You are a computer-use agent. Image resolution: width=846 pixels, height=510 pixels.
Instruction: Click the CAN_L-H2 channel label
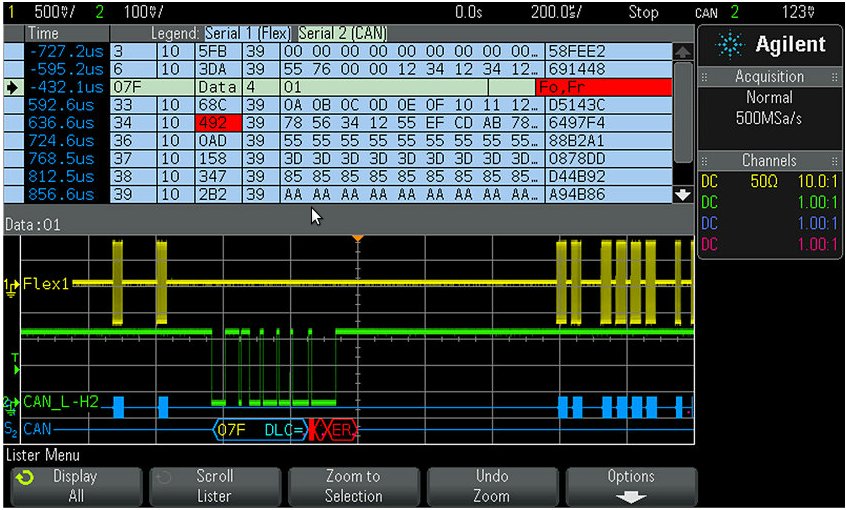coord(60,402)
